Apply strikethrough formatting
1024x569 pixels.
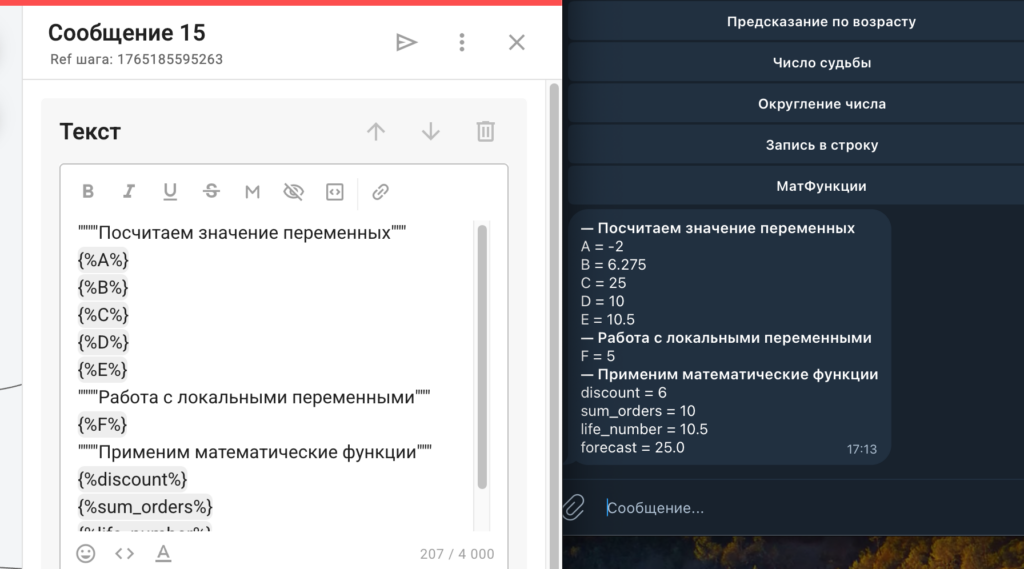point(211,192)
